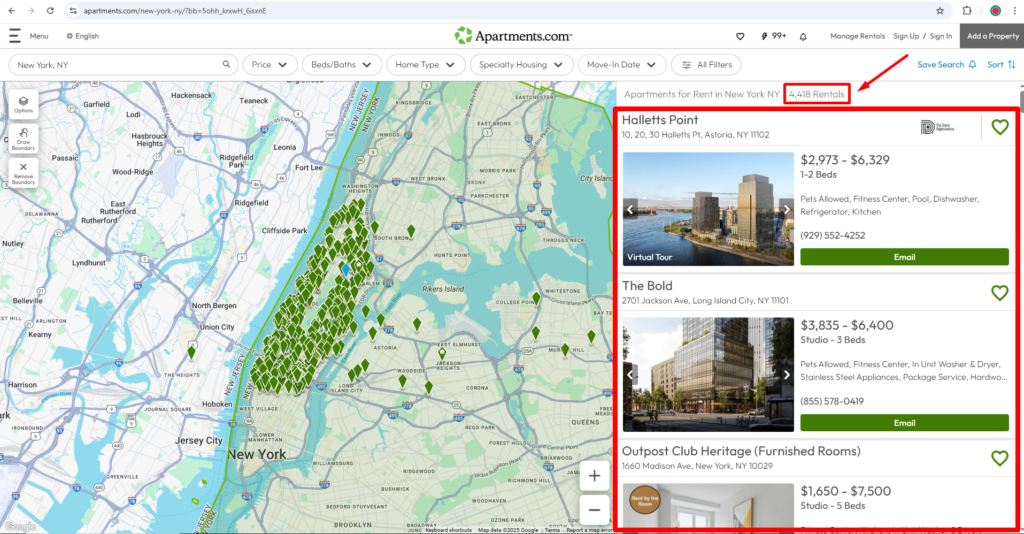
Task: View site information icon in address bar
Action: pyautogui.click(x=73, y=10)
